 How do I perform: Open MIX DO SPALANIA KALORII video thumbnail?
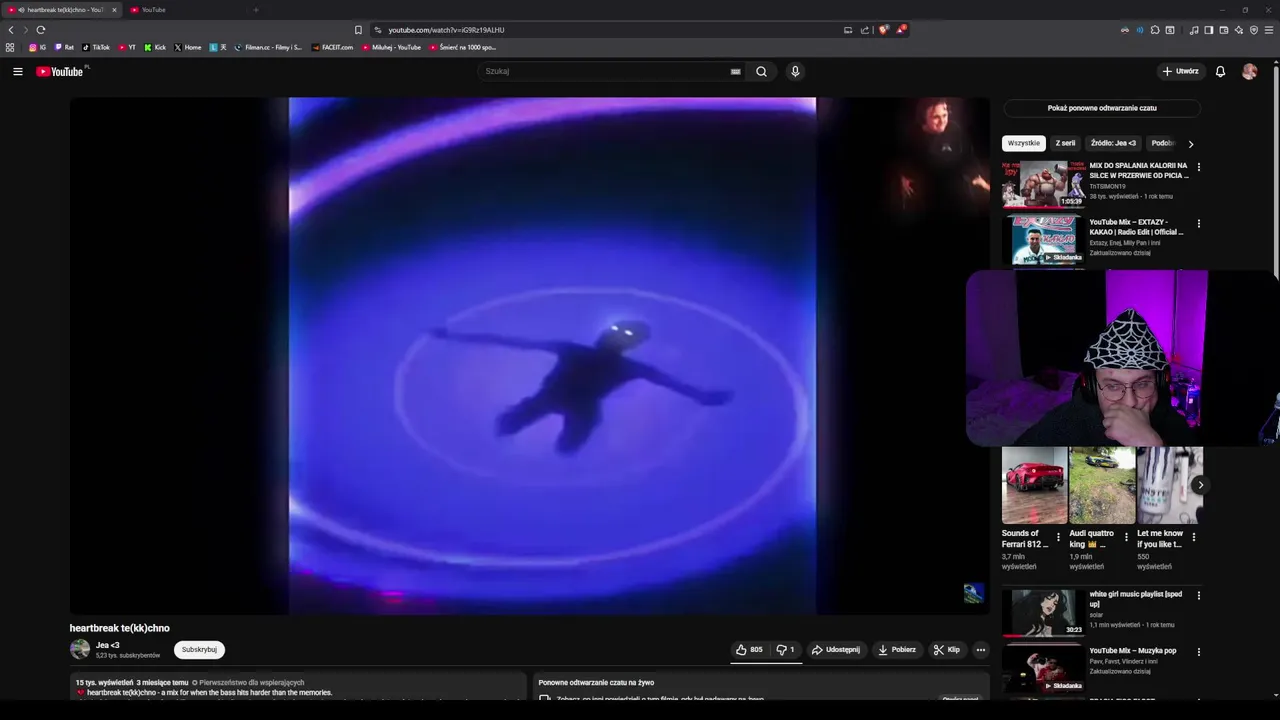(1043, 184)
